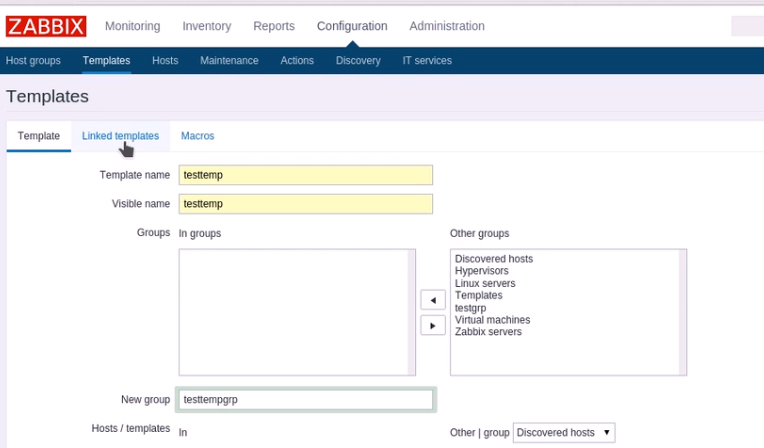Focus the New group field
This screenshot has width=764, height=448.
[x=306, y=400]
